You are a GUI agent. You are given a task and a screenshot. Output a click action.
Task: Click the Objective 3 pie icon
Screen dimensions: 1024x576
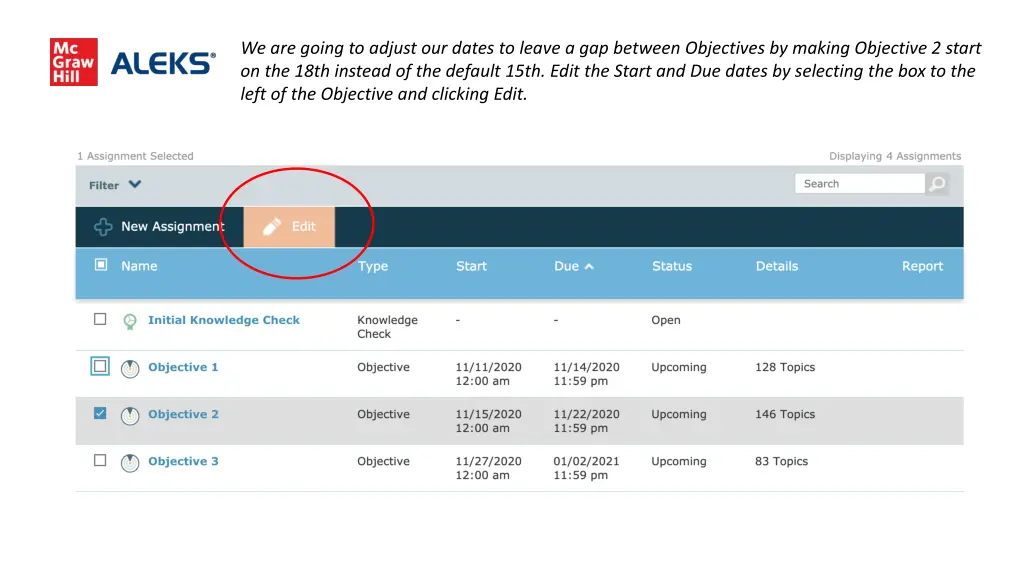[130, 463]
